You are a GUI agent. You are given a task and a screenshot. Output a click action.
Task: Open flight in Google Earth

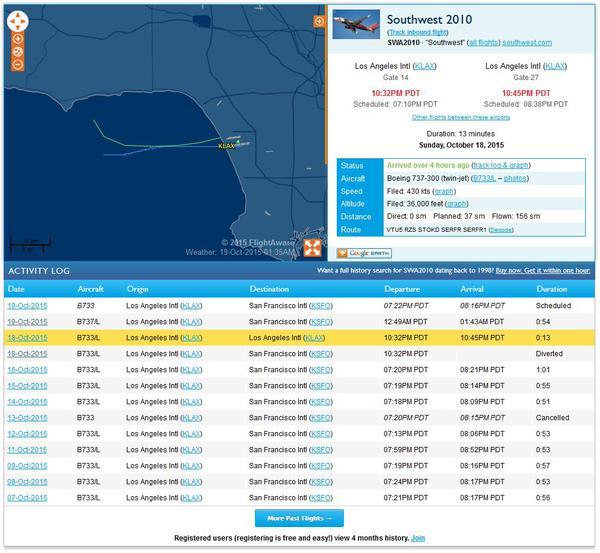click(x=364, y=253)
